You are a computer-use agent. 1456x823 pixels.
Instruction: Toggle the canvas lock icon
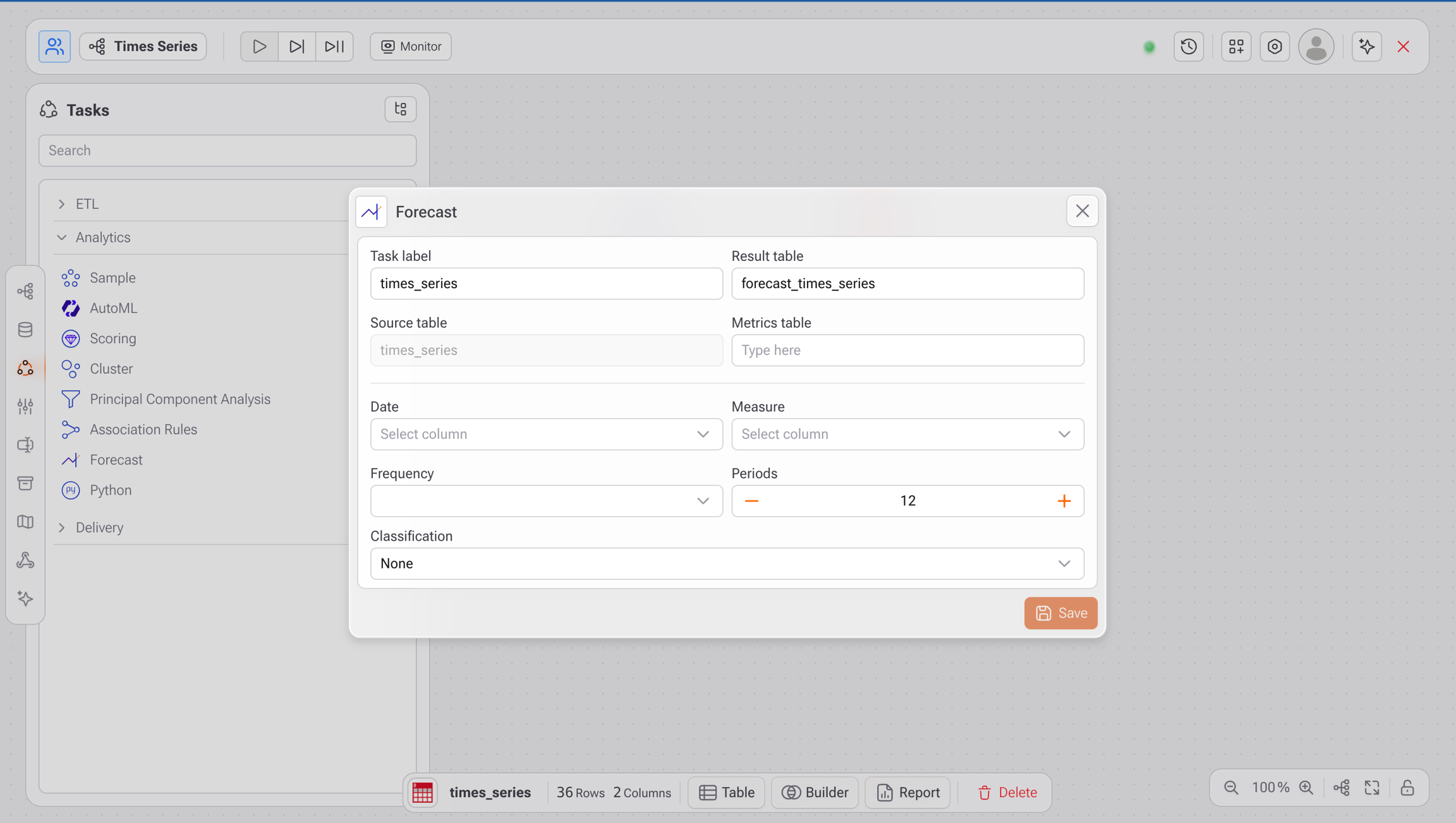point(1407,788)
